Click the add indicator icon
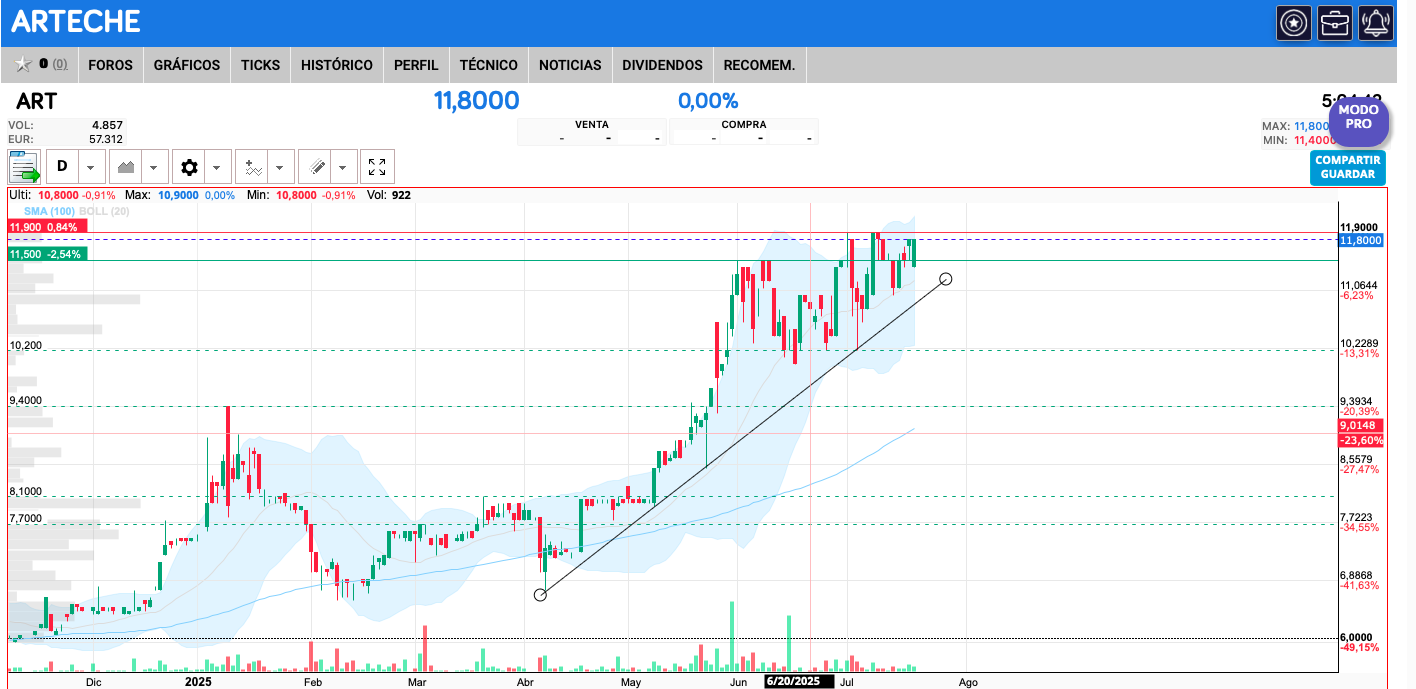The height and width of the screenshot is (689, 1416). [252, 166]
